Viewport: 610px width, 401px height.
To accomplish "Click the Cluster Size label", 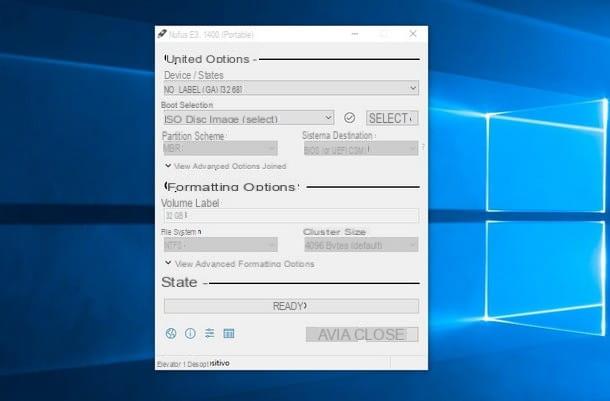I will [335, 232].
